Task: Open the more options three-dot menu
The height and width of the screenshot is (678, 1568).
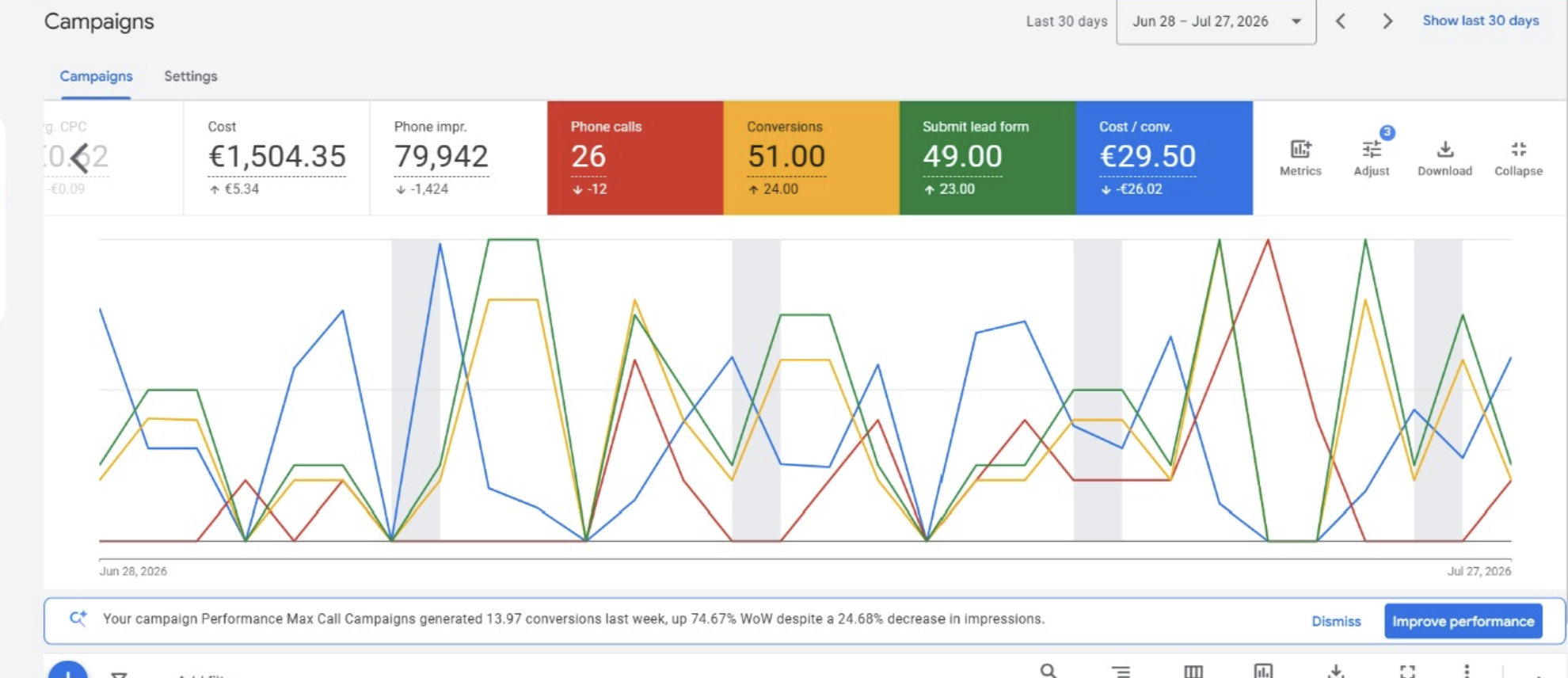Action: tap(1467, 671)
